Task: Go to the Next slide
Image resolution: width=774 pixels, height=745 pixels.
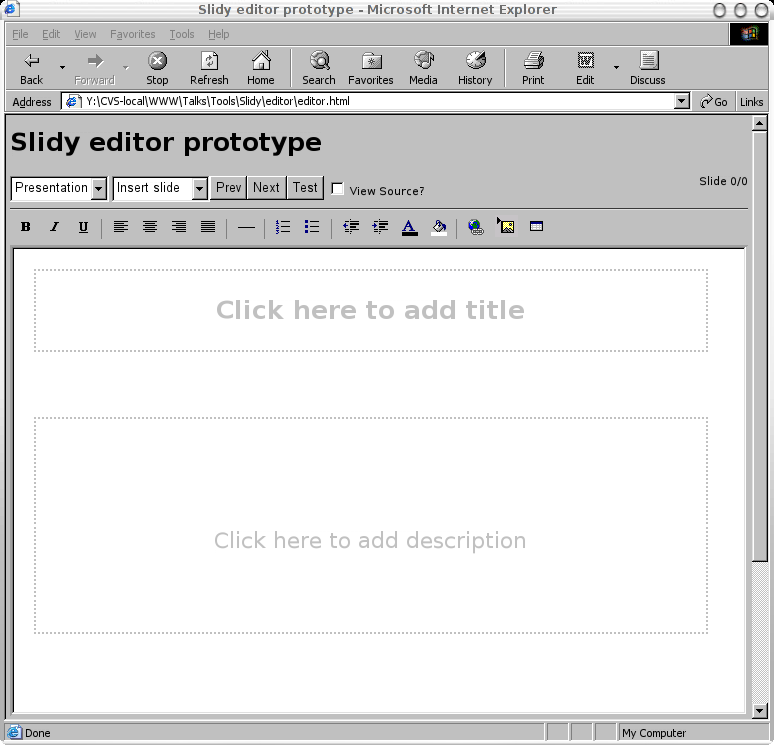Action: [x=266, y=187]
